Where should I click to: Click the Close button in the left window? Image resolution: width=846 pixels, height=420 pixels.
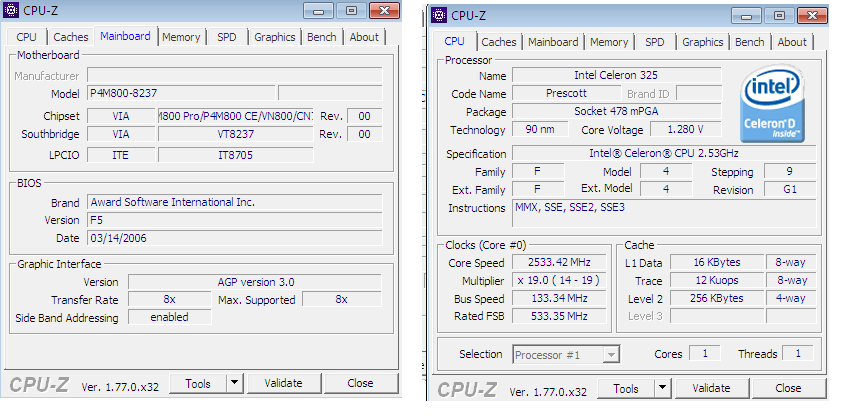click(x=360, y=383)
